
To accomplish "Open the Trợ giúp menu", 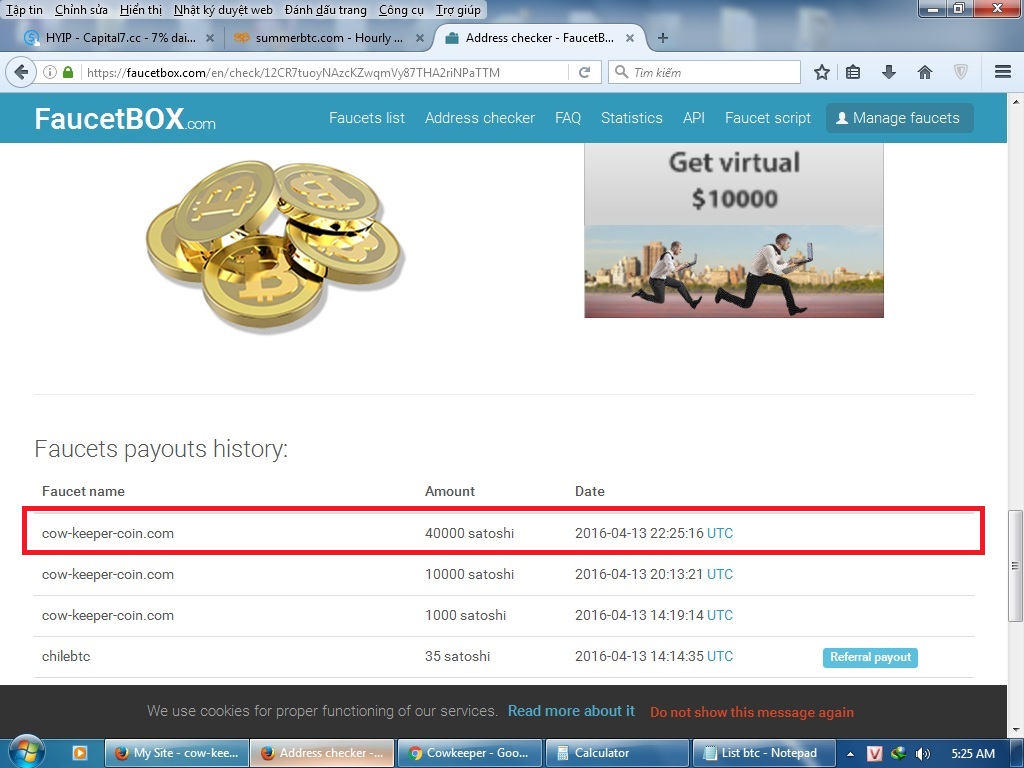I will coord(458,10).
